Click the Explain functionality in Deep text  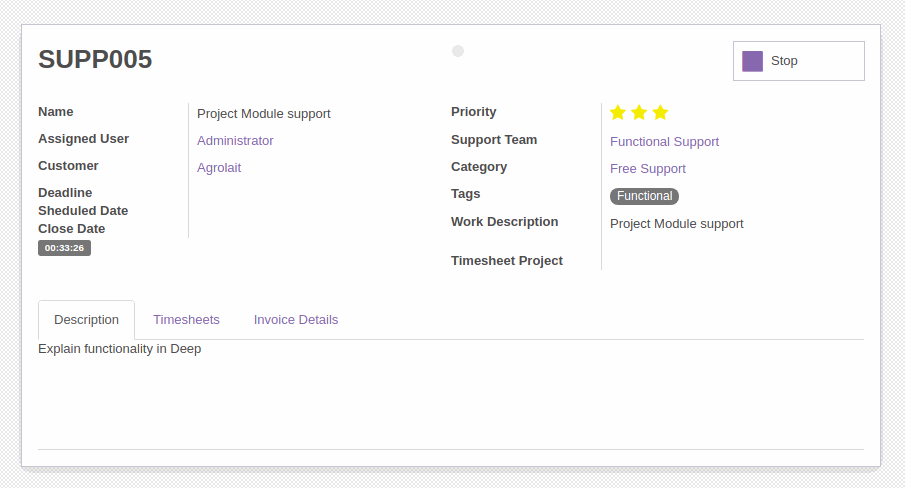point(119,349)
